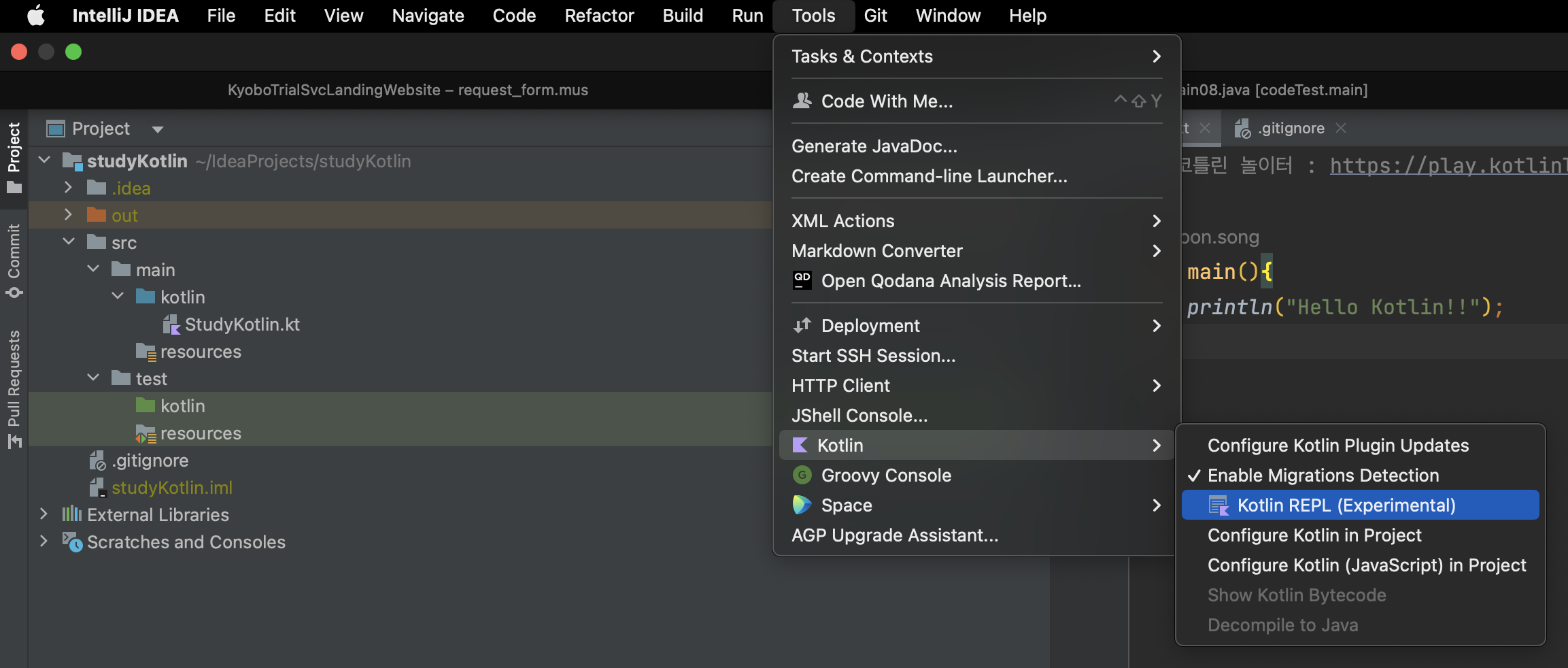This screenshot has width=1568, height=668.
Task: Expand the out folder
Action: 68,215
